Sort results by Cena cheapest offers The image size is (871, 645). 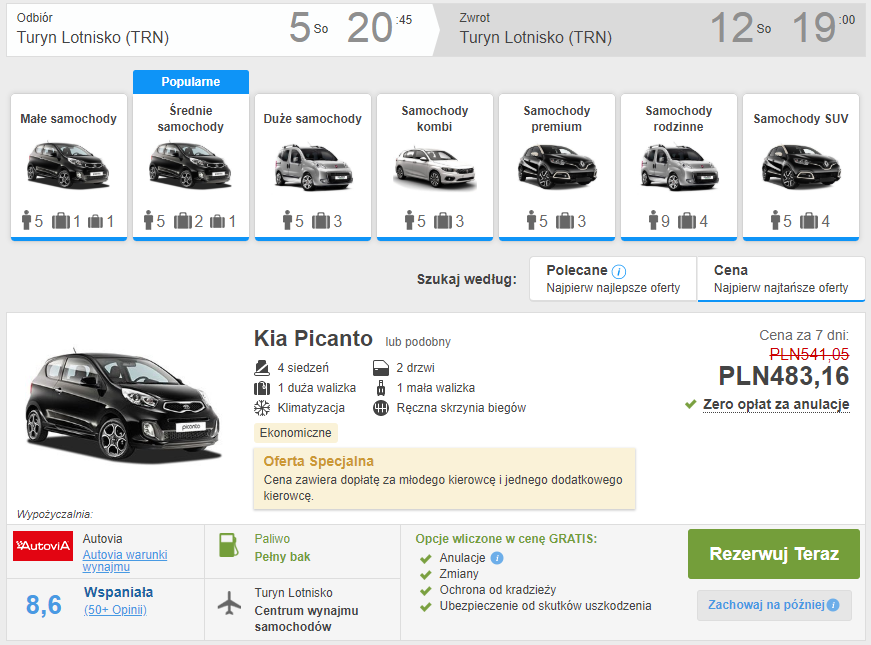[x=781, y=278]
